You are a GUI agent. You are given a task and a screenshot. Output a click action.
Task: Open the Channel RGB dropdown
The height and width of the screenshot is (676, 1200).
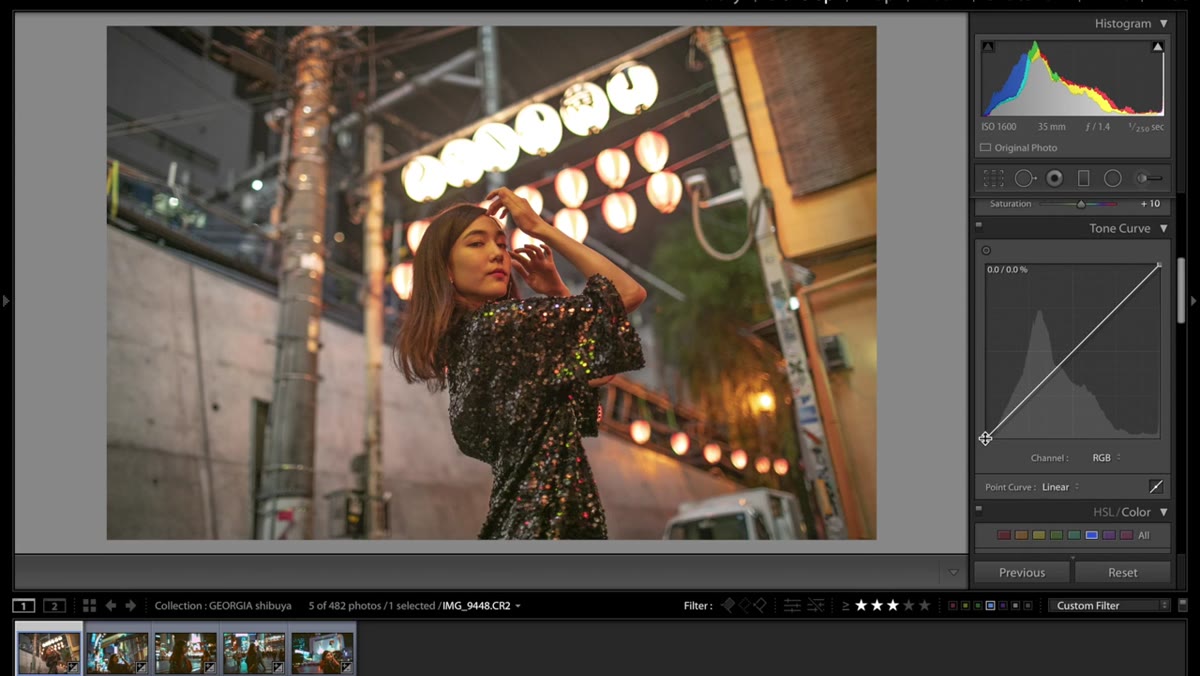[1106, 458]
